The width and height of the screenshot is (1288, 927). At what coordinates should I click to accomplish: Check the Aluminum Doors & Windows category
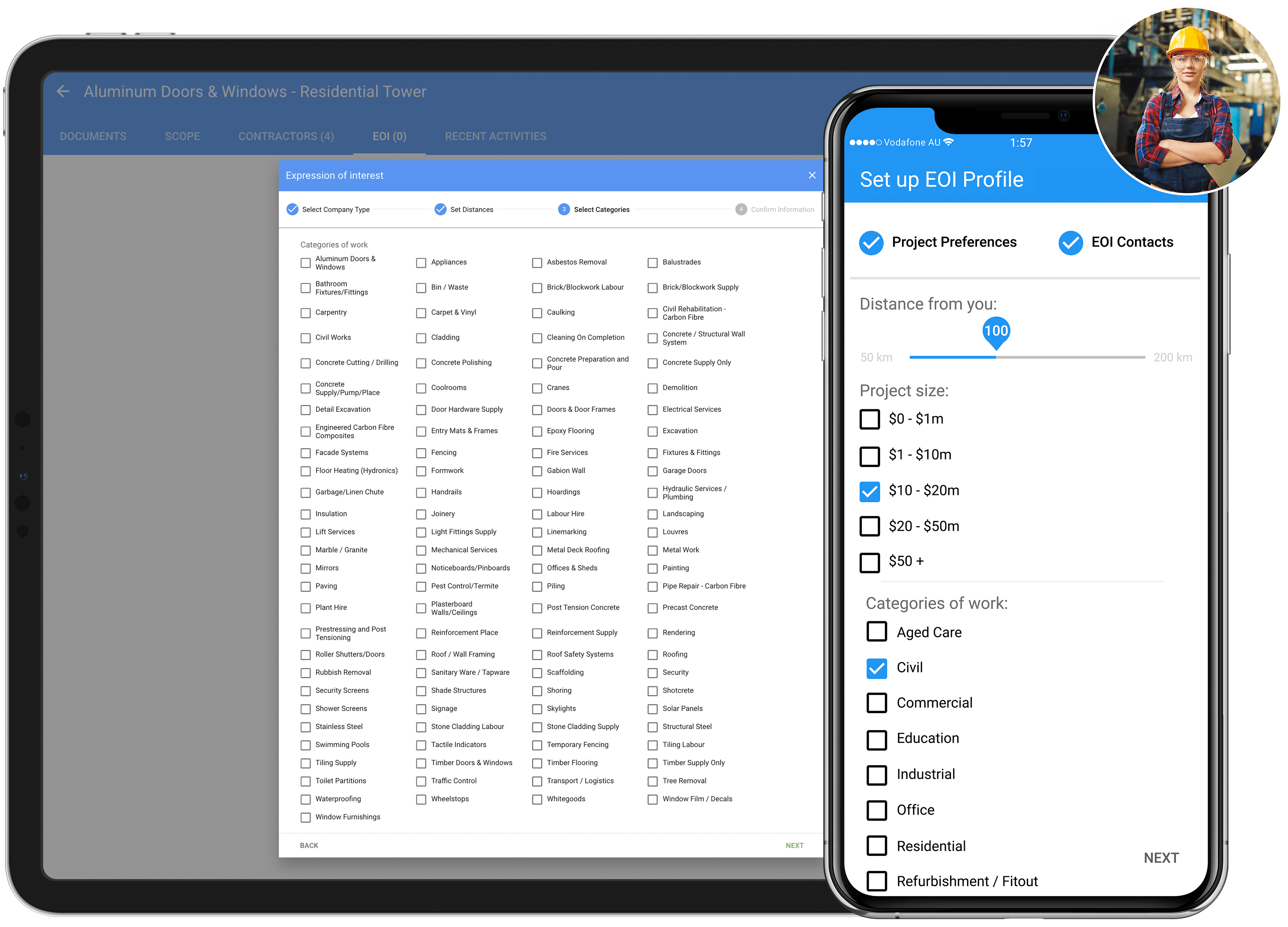pyautogui.click(x=305, y=263)
